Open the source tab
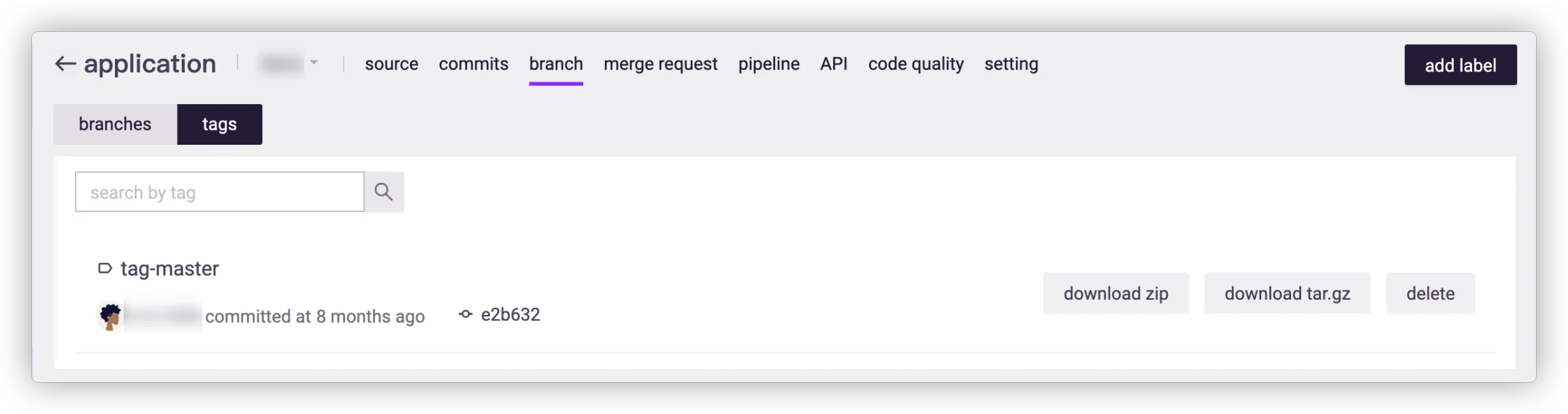1568x414 pixels. pos(391,64)
